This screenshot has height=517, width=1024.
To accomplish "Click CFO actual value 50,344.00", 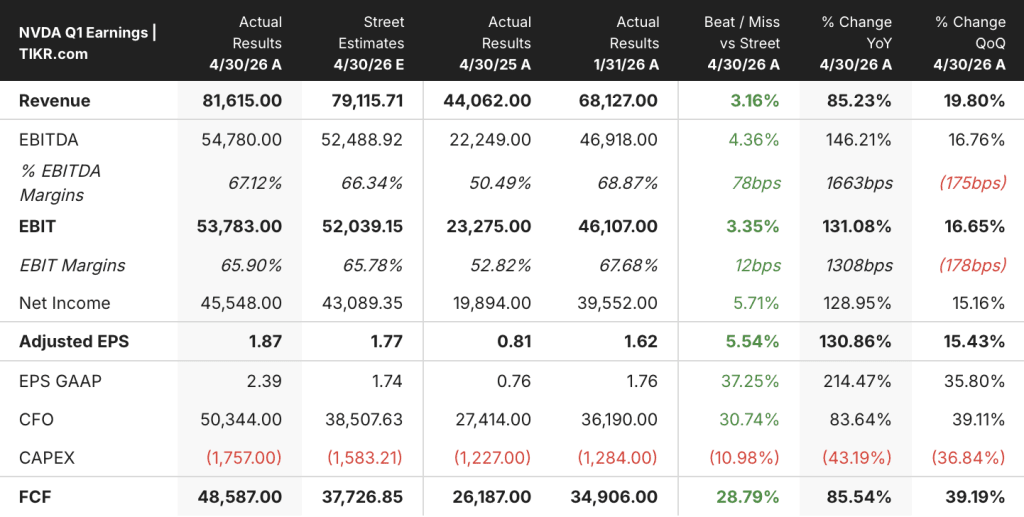I will click(x=240, y=419).
